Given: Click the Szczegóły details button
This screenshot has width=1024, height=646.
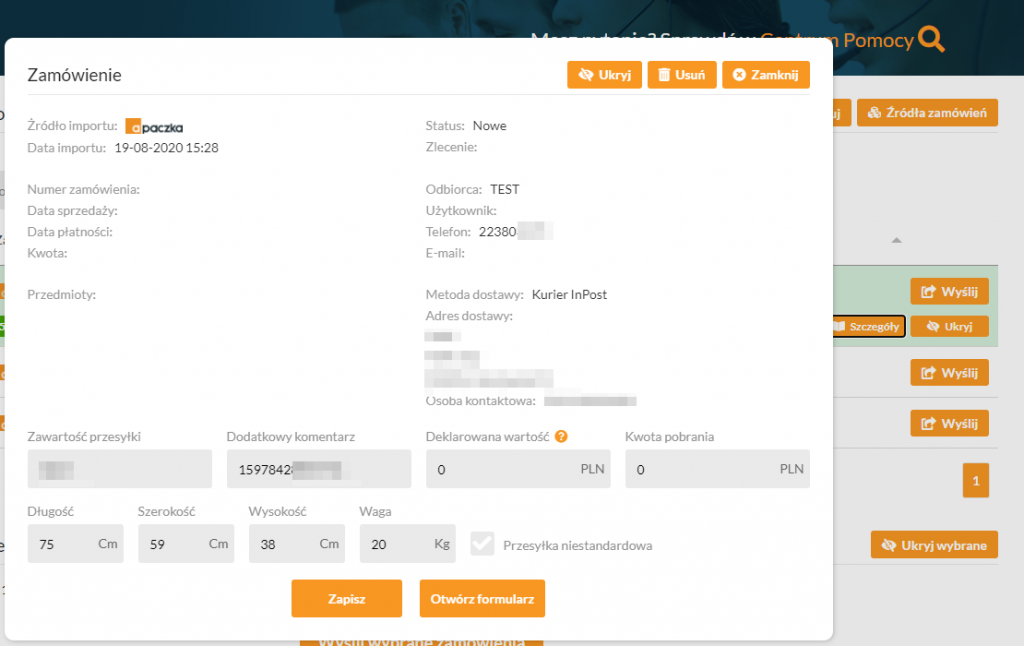Looking at the screenshot, I should (x=870, y=326).
